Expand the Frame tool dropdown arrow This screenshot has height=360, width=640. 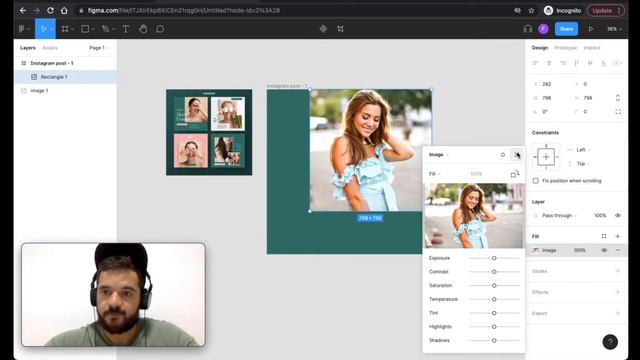[72, 29]
